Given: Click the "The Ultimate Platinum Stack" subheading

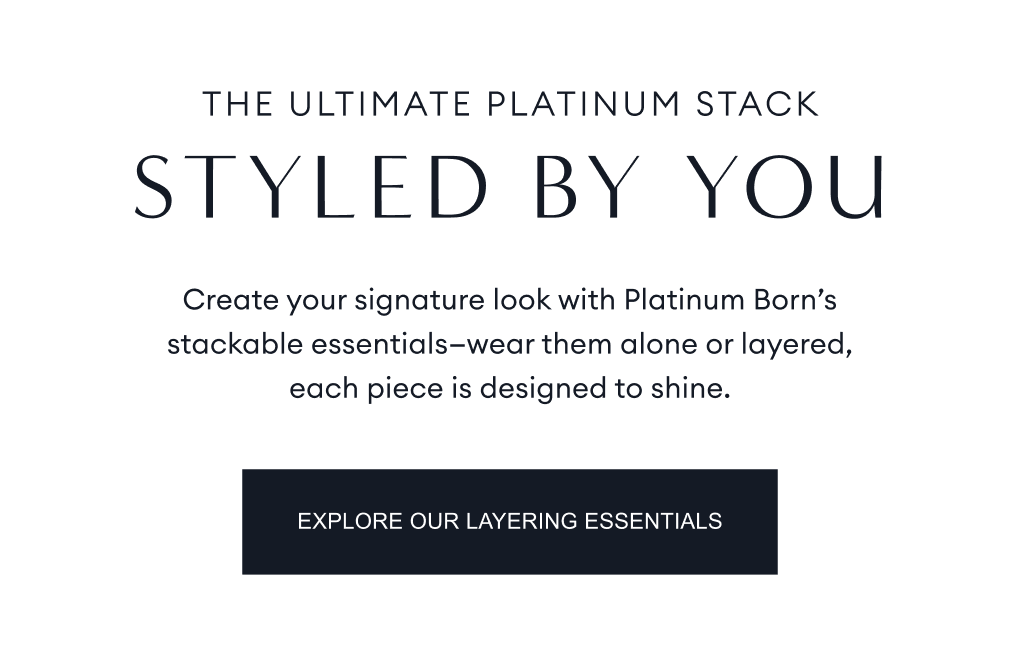Looking at the screenshot, I should [x=510, y=104].
